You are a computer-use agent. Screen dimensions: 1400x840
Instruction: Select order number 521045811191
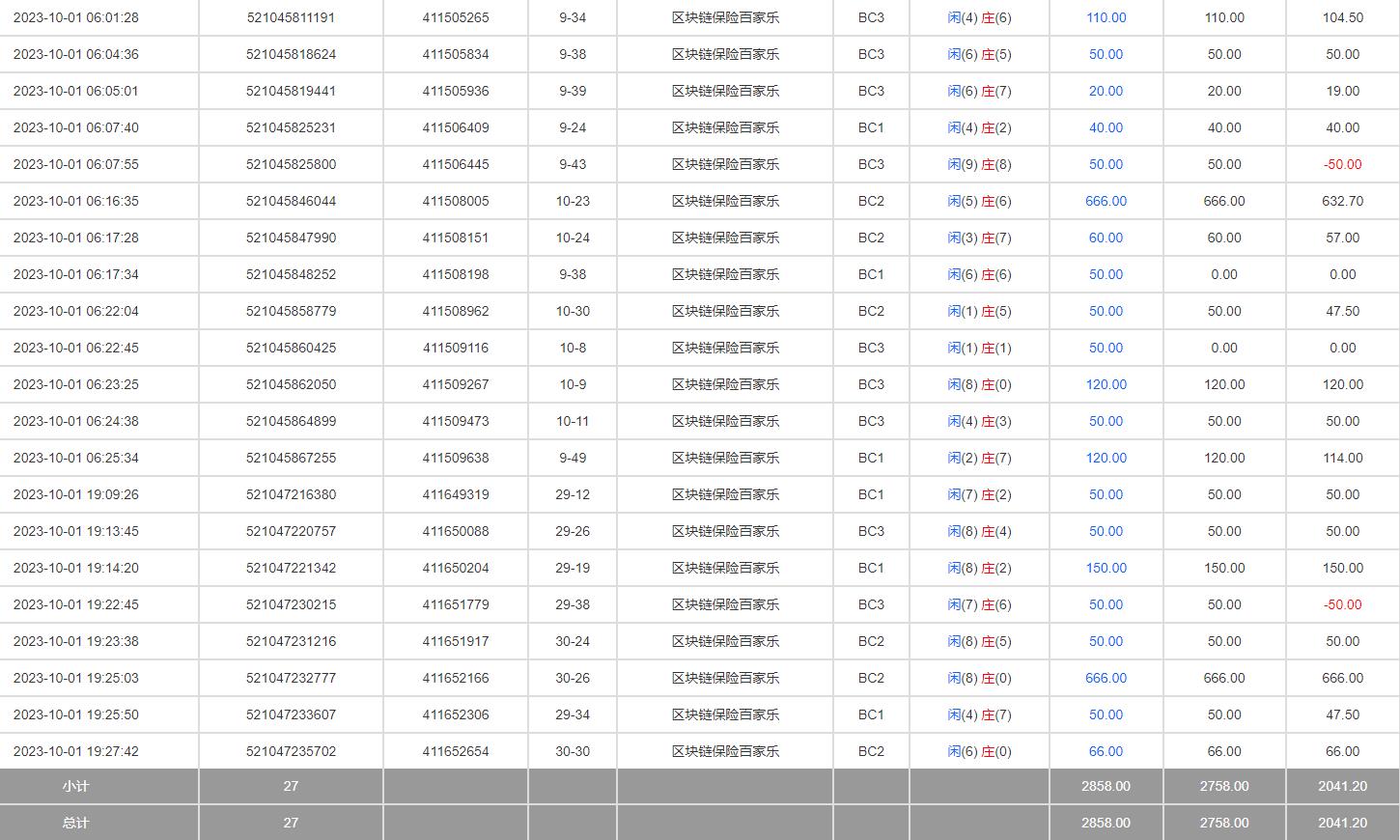point(291,17)
